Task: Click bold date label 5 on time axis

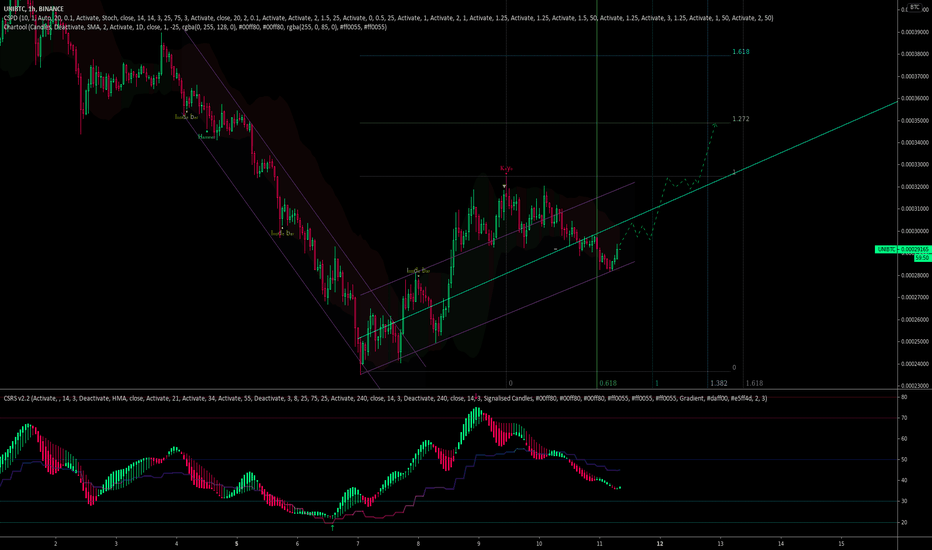Action: point(237,543)
